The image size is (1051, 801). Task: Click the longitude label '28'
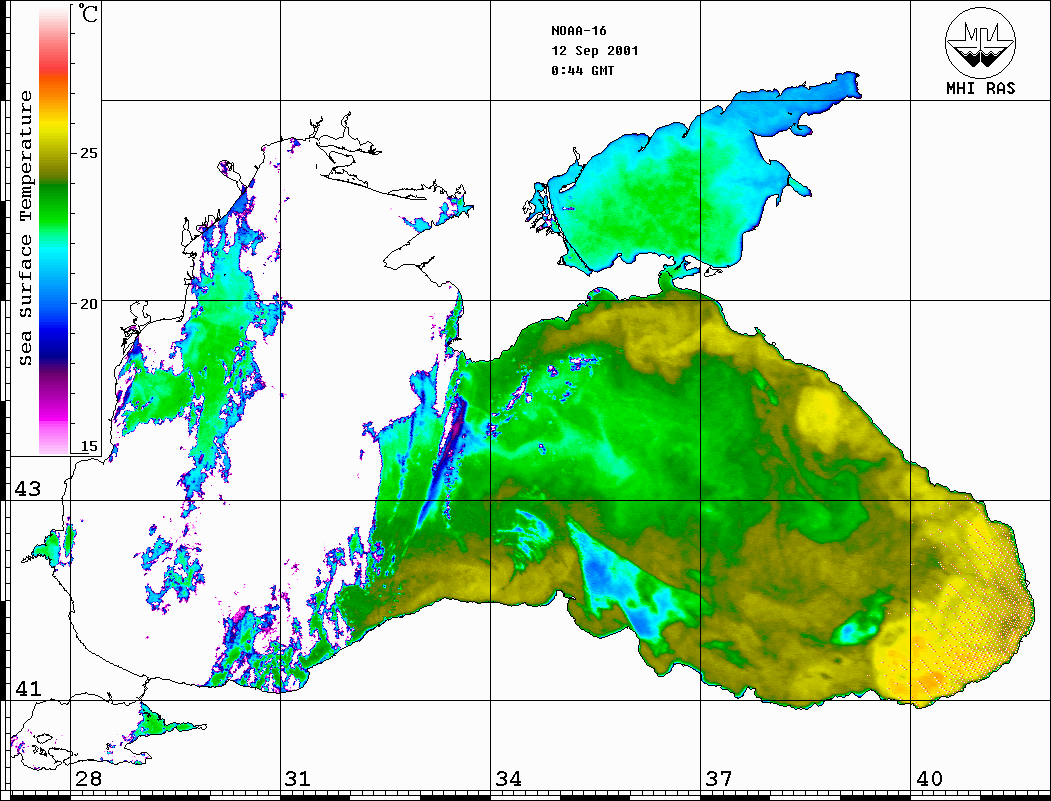[88, 779]
